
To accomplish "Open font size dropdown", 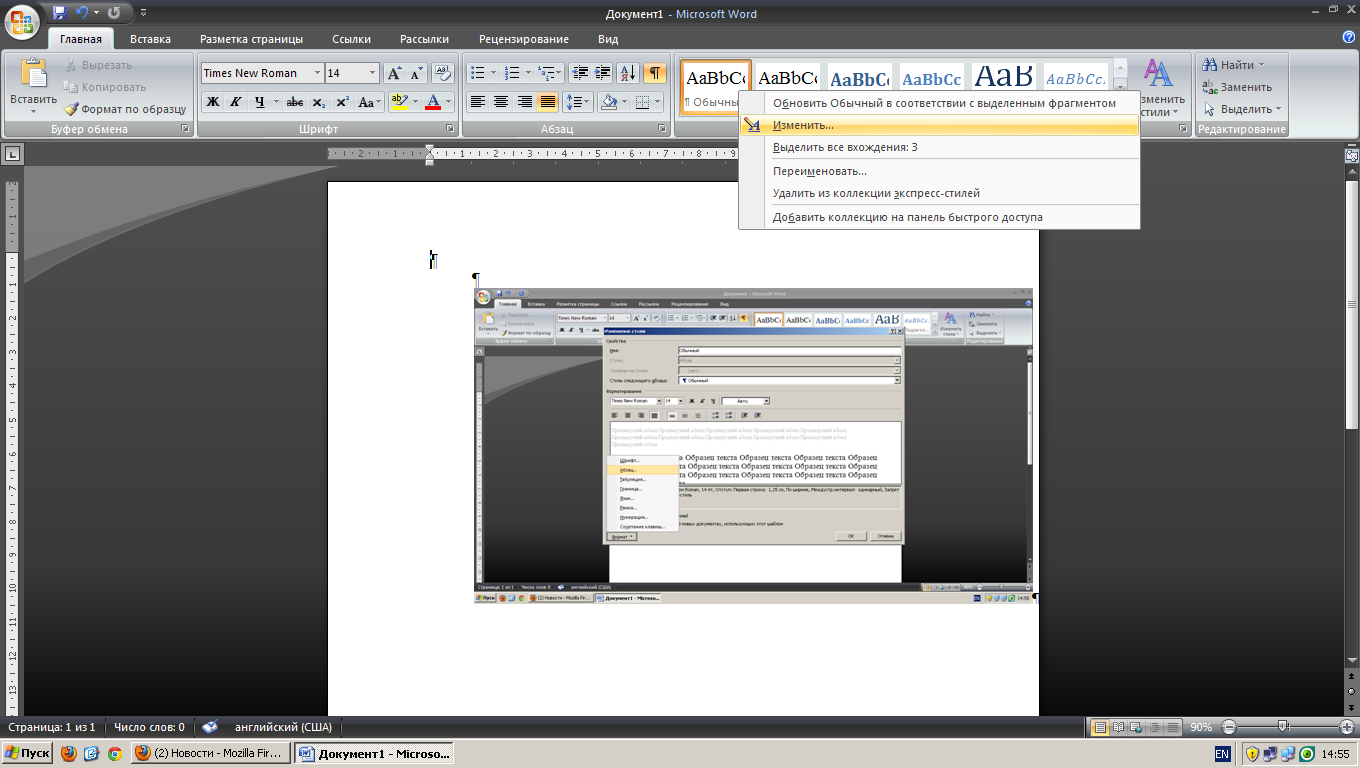I will tap(373, 73).
